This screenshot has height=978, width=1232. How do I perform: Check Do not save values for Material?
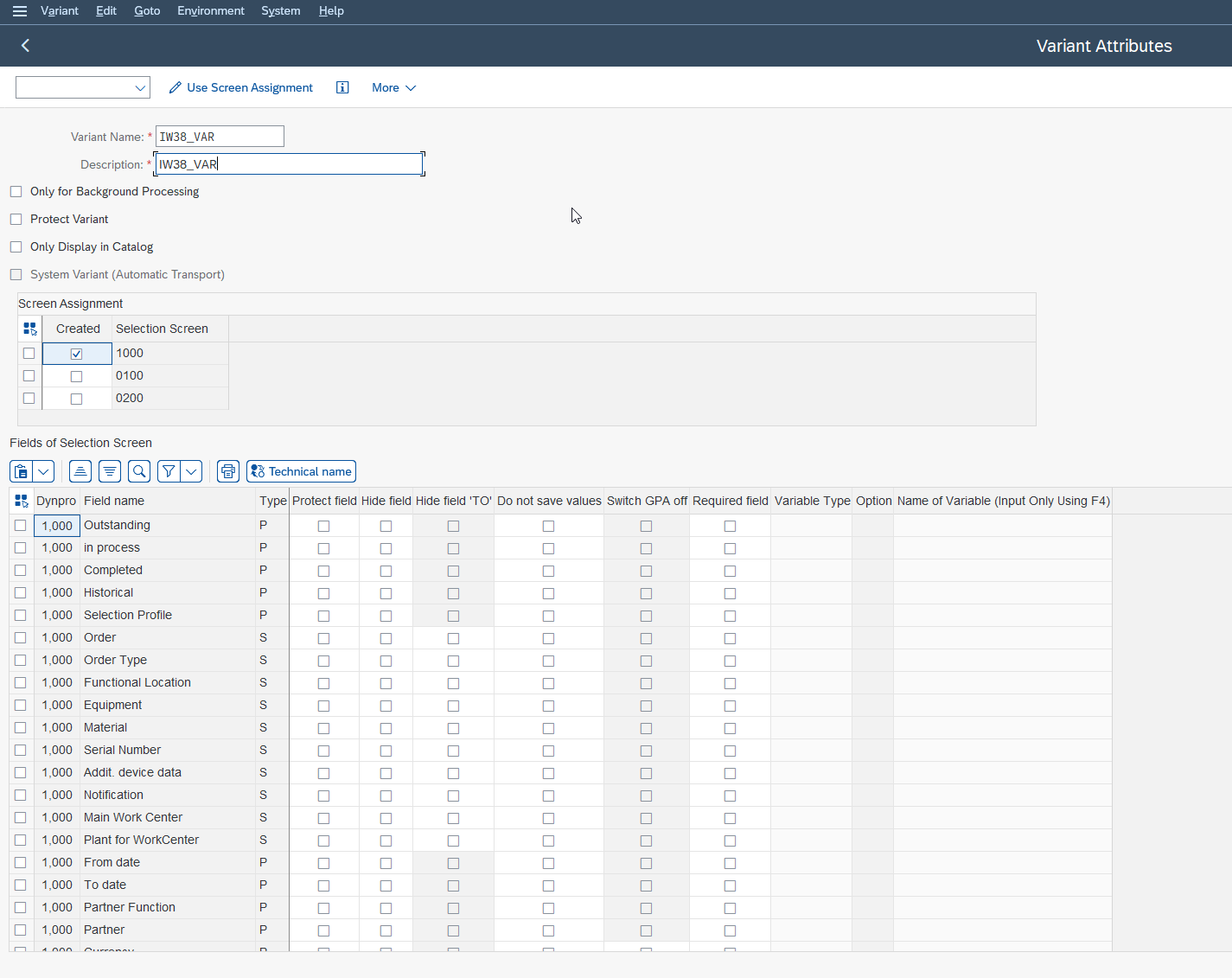tap(548, 728)
